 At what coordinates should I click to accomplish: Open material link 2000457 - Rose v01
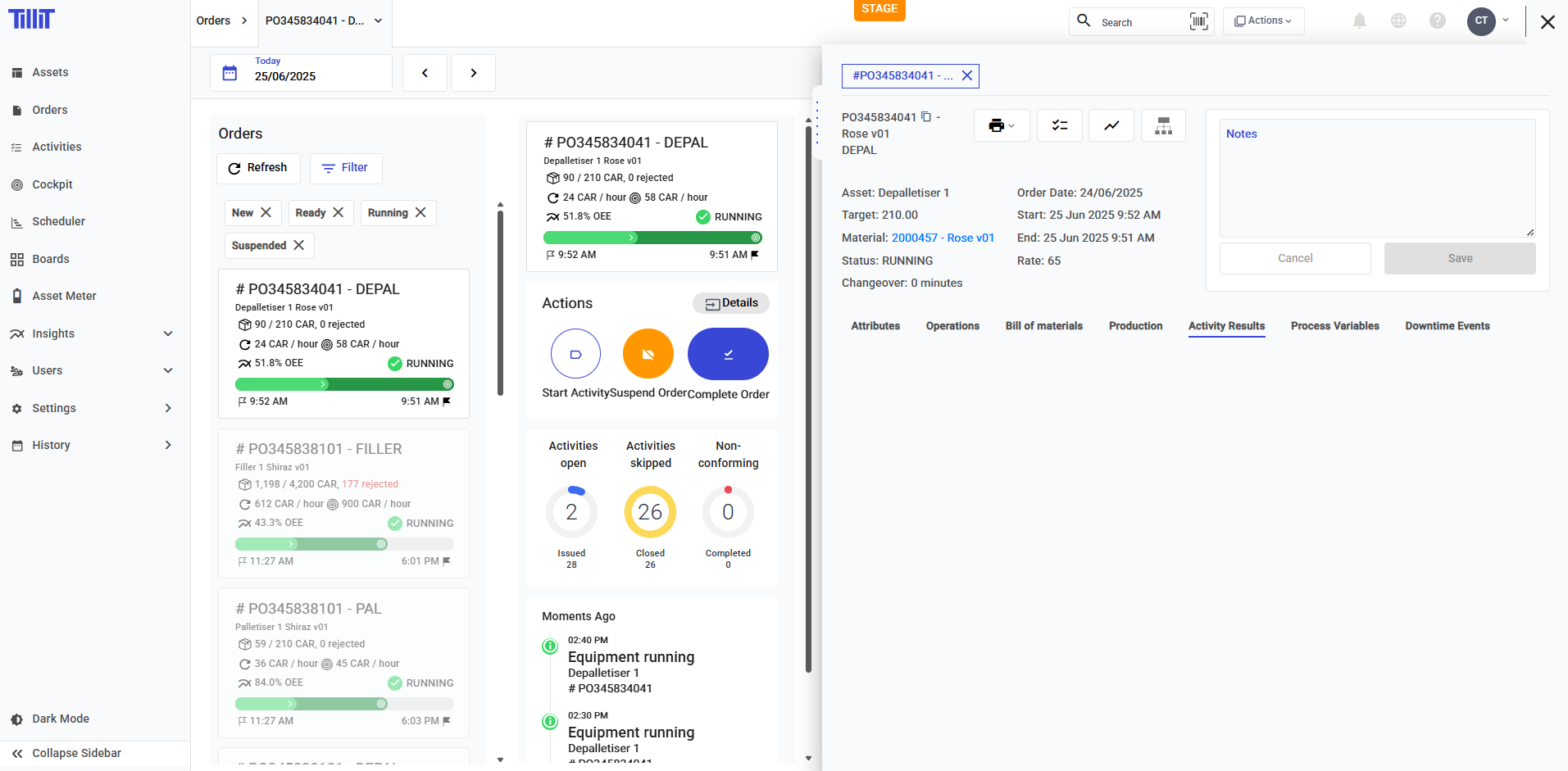(x=943, y=238)
